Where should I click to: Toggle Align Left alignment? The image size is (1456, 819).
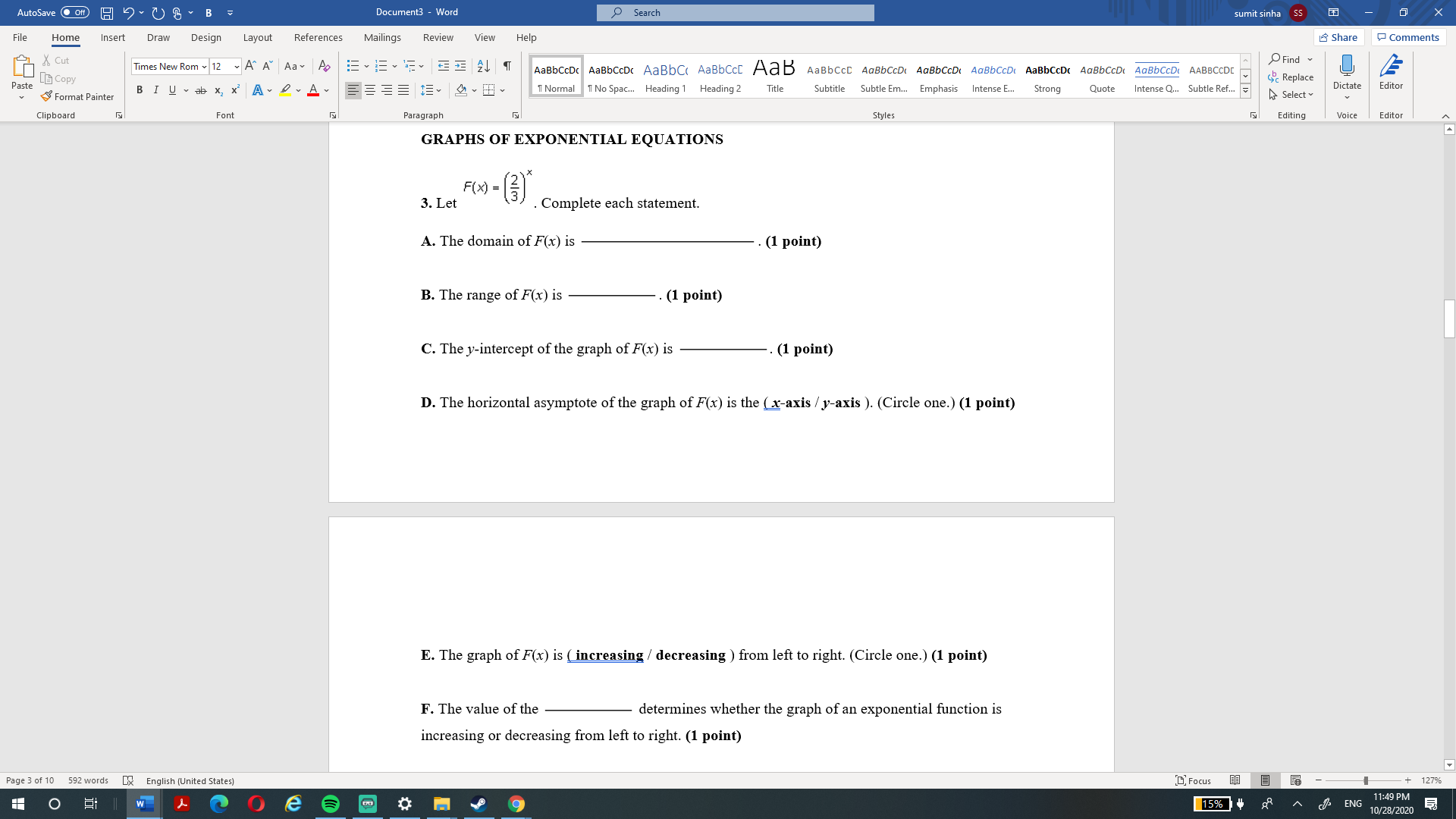(x=353, y=90)
